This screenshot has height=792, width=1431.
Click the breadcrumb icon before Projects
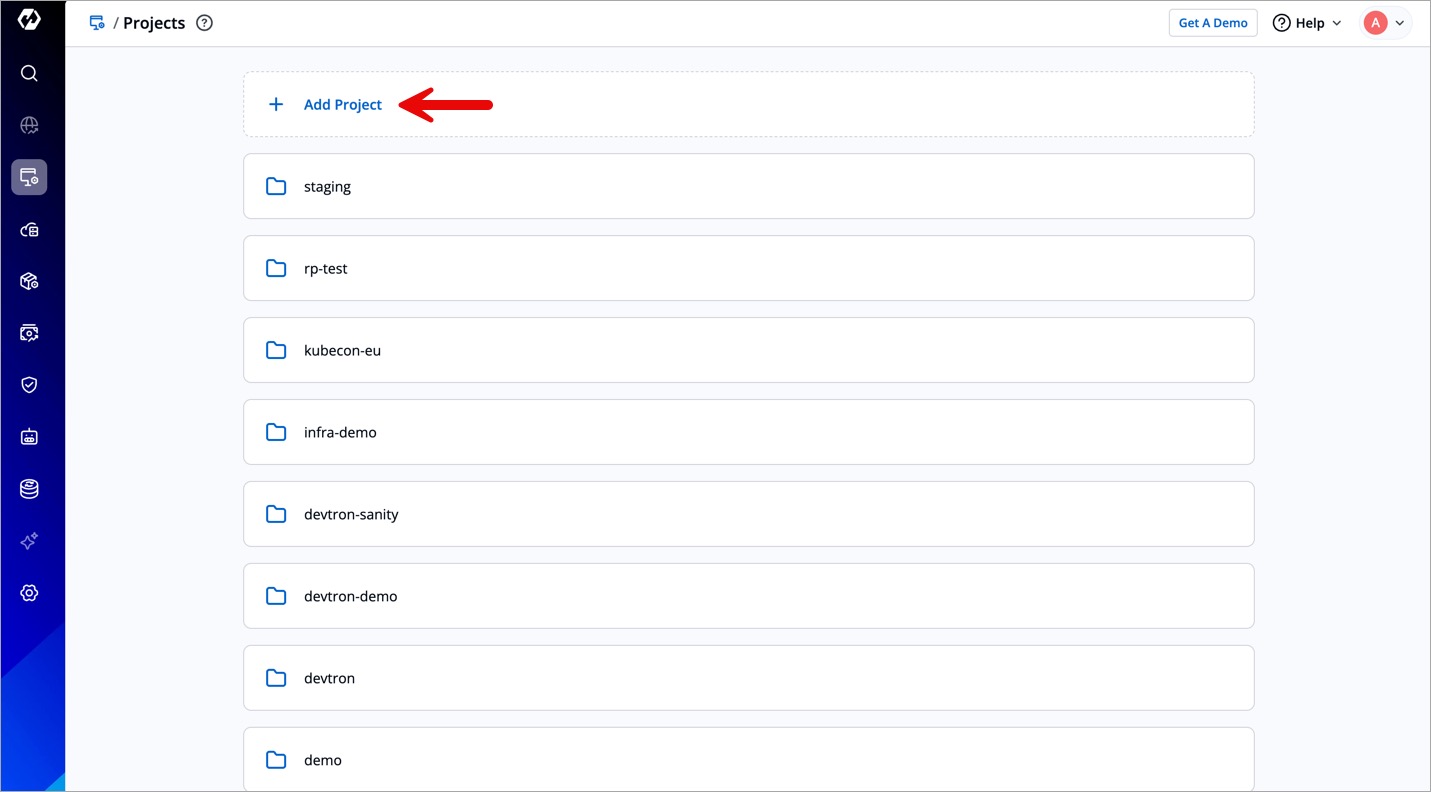pos(97,23)
